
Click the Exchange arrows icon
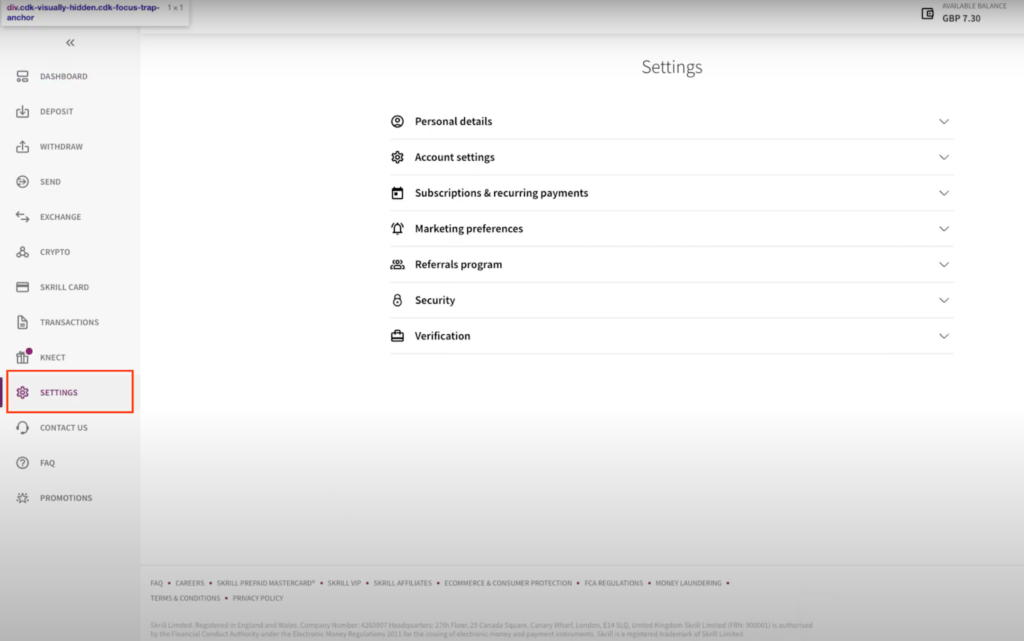[22, 217]
